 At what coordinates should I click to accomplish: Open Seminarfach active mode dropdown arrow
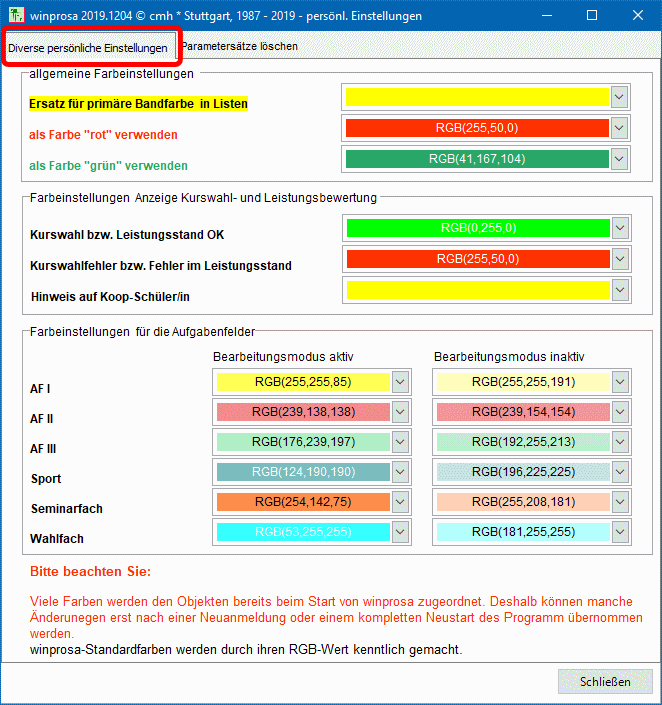click(400, 502)
